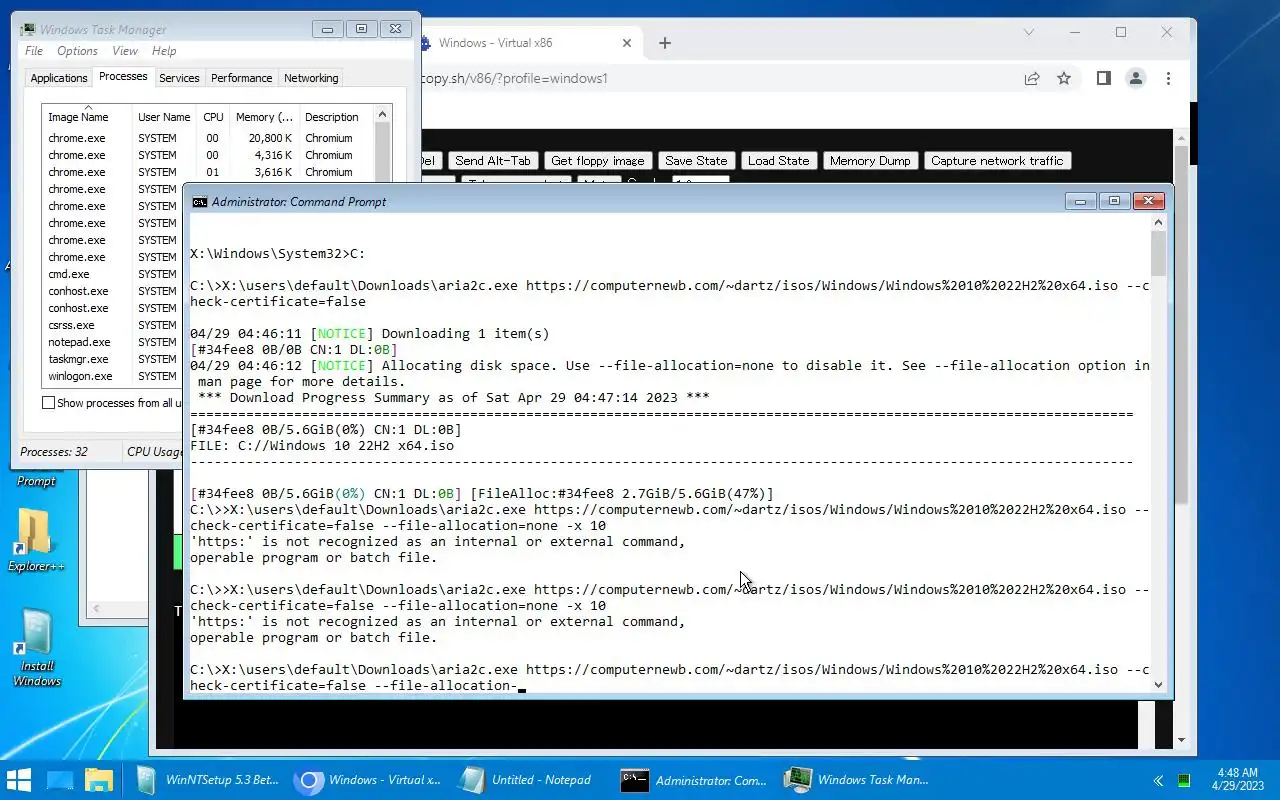
Task: Click the Task Manager title bar icon
Action: pos(28,30)
